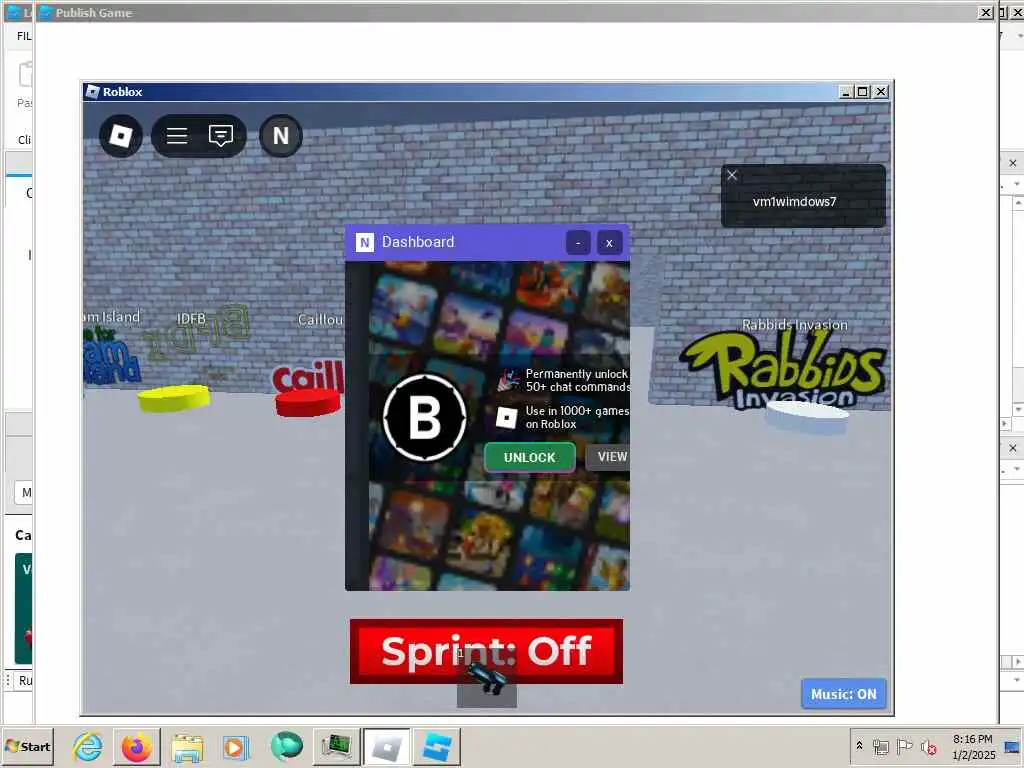Click the IDFB text label
This screenshot has width=1024, height=768.
tap(191, 319)
